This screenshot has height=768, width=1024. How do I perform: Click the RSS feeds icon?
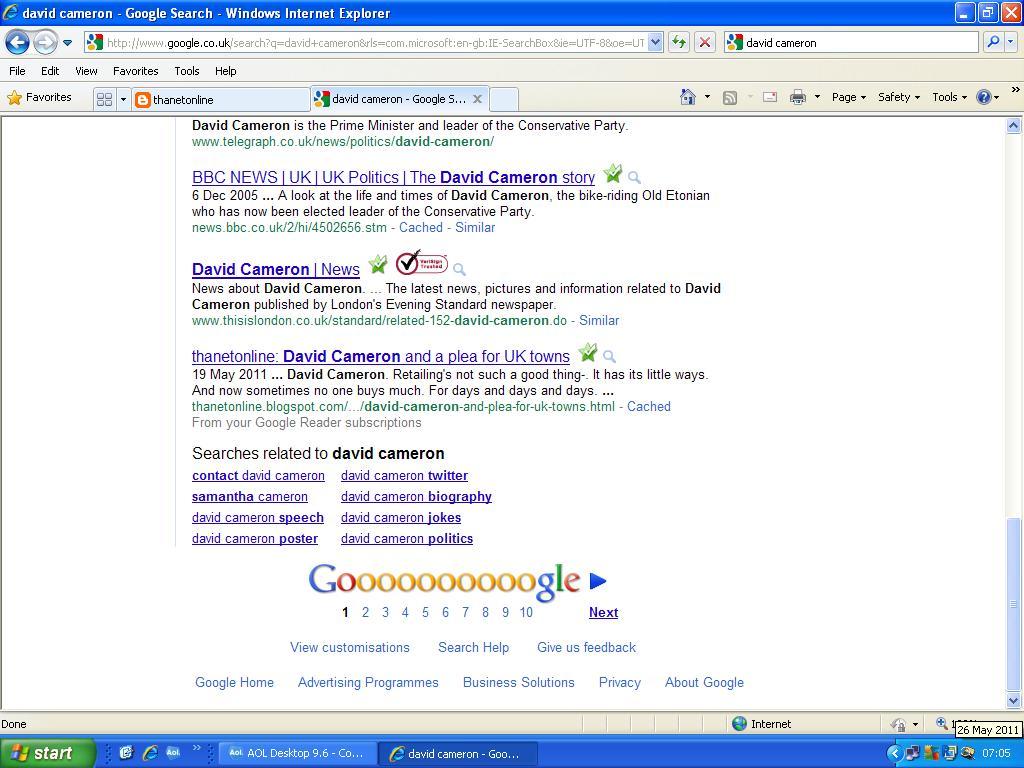pyautogui.click(x=730, y=97)
